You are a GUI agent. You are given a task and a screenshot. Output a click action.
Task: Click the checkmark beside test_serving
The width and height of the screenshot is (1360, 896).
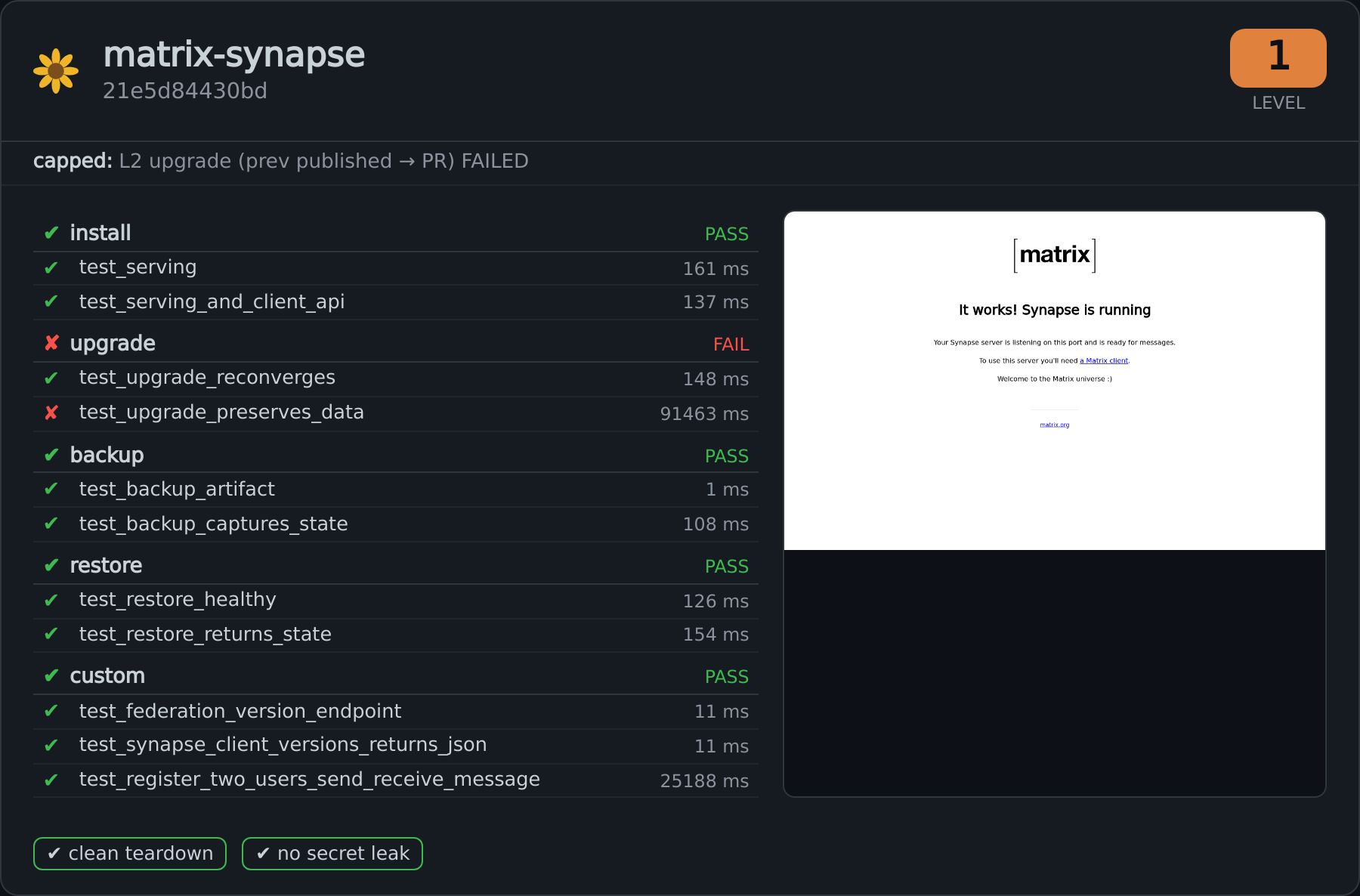point(51,267)
